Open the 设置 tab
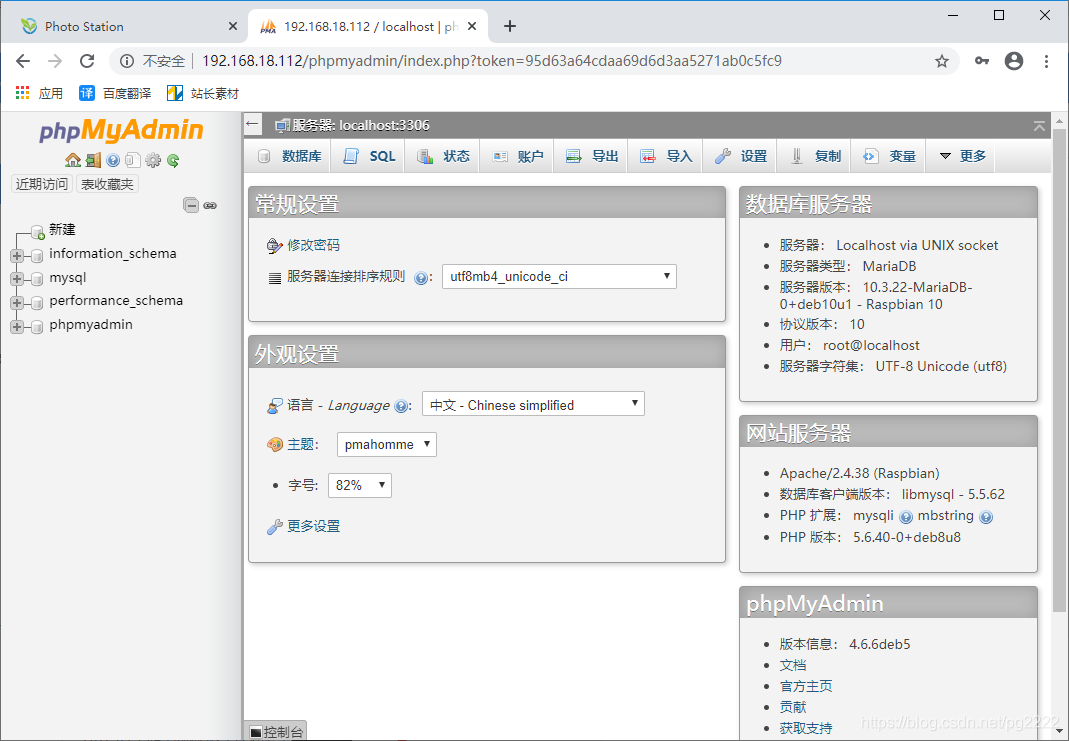 (740, 156)
